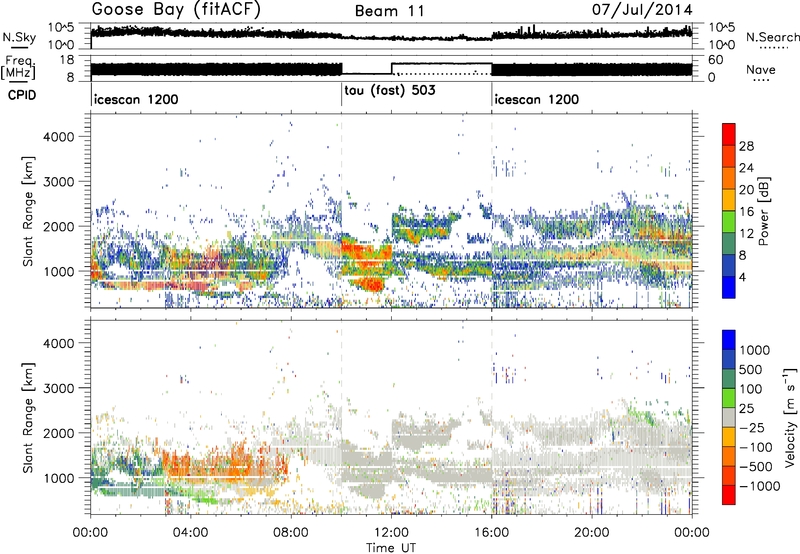Click "icescan 1200" label starting at 16:00
The image size is (800, 554).
click(537, 99)
